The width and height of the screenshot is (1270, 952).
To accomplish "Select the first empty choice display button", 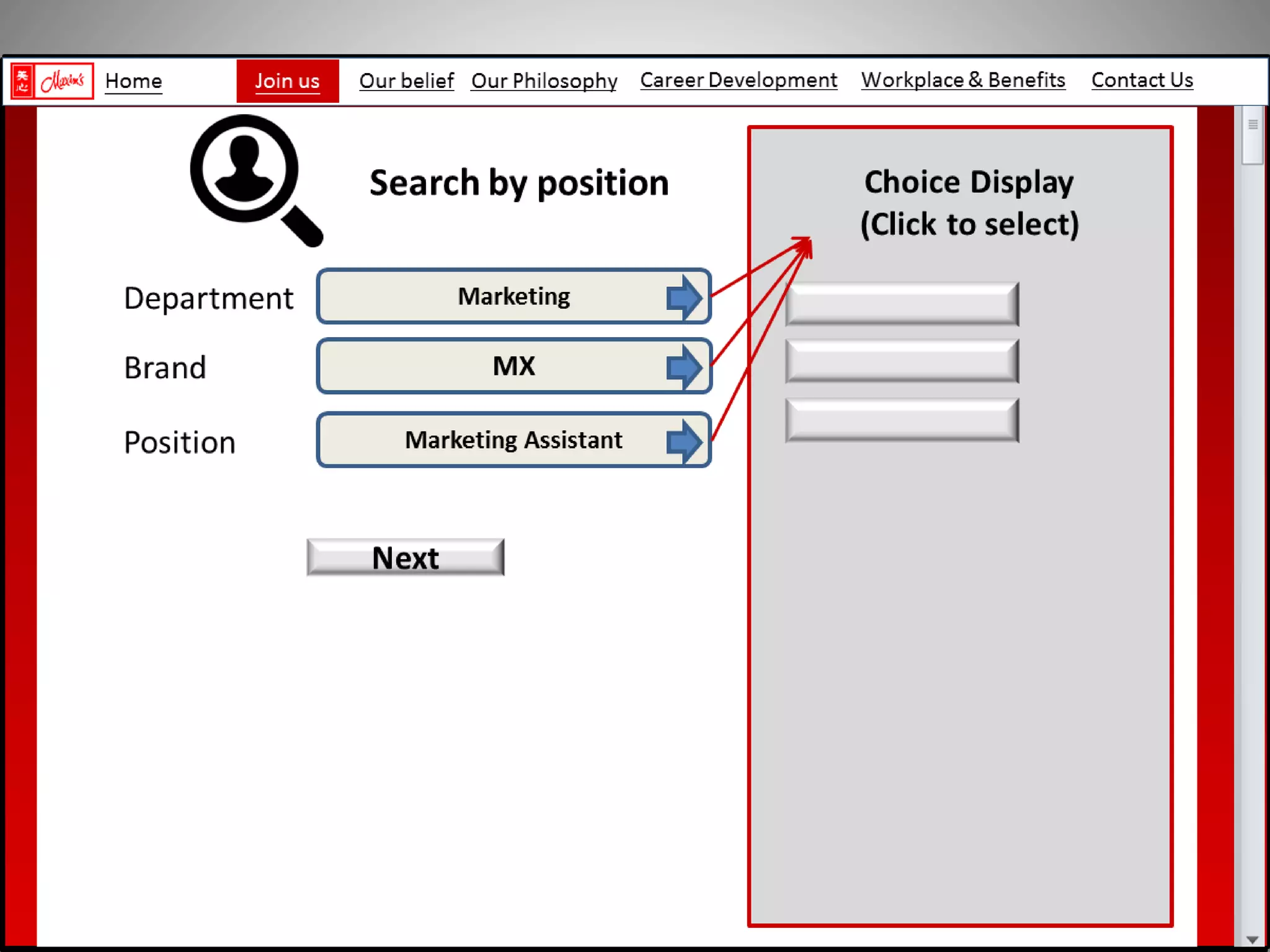I will click(902, 304).
